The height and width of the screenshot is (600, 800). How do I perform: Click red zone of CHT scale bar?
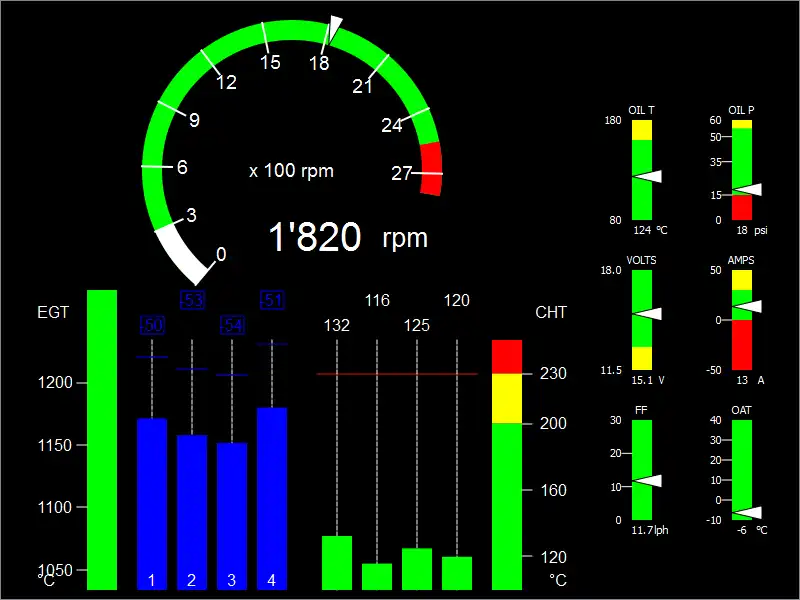pos(507,357)
